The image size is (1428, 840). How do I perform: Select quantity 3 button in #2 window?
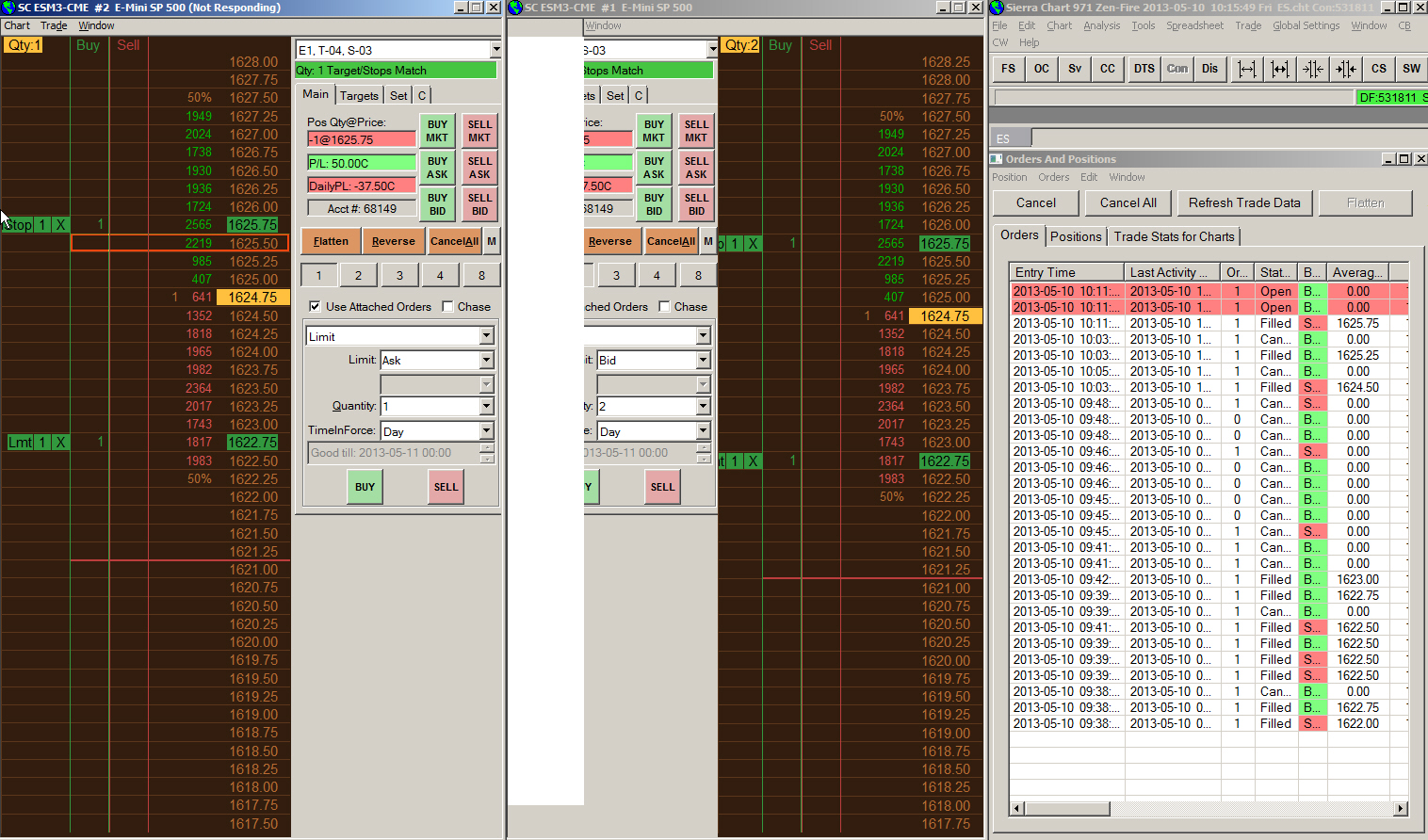399,276
